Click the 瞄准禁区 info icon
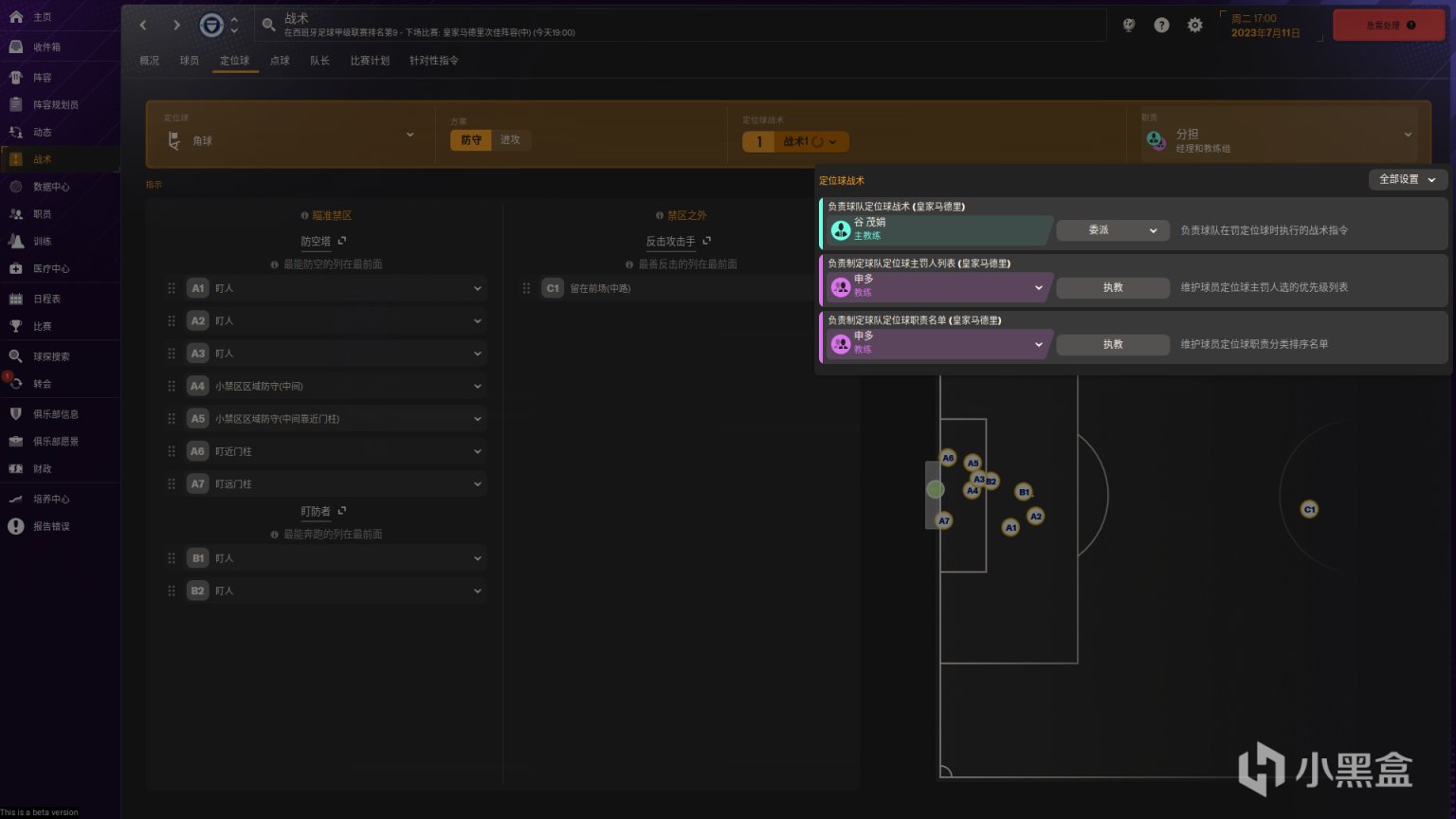 (304, 216)
